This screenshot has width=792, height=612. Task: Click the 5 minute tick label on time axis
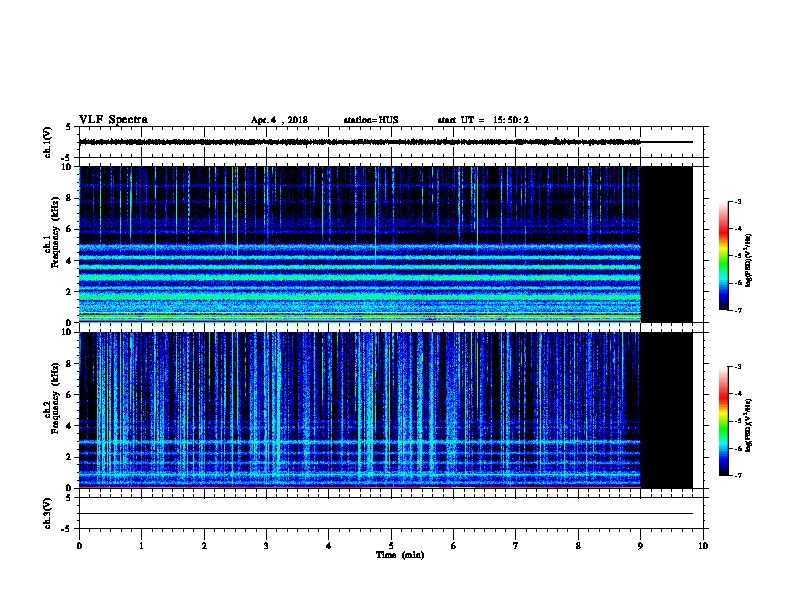point(391,546)
